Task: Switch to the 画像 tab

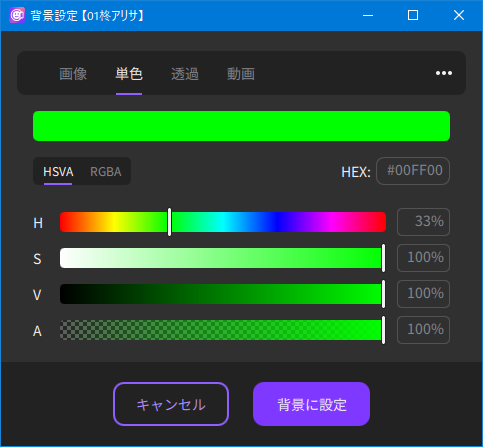Action: pos(73,74)
